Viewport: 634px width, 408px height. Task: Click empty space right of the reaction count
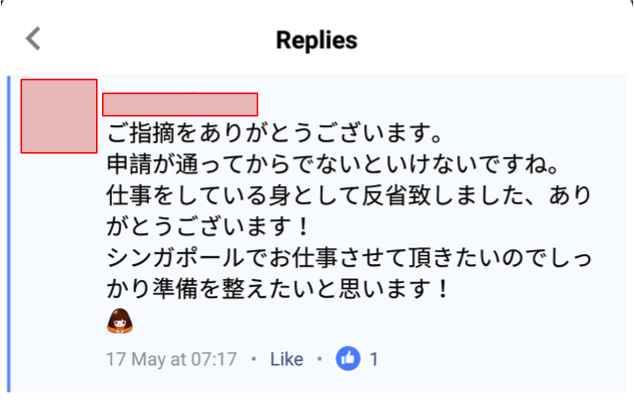(x=500, y=358)
